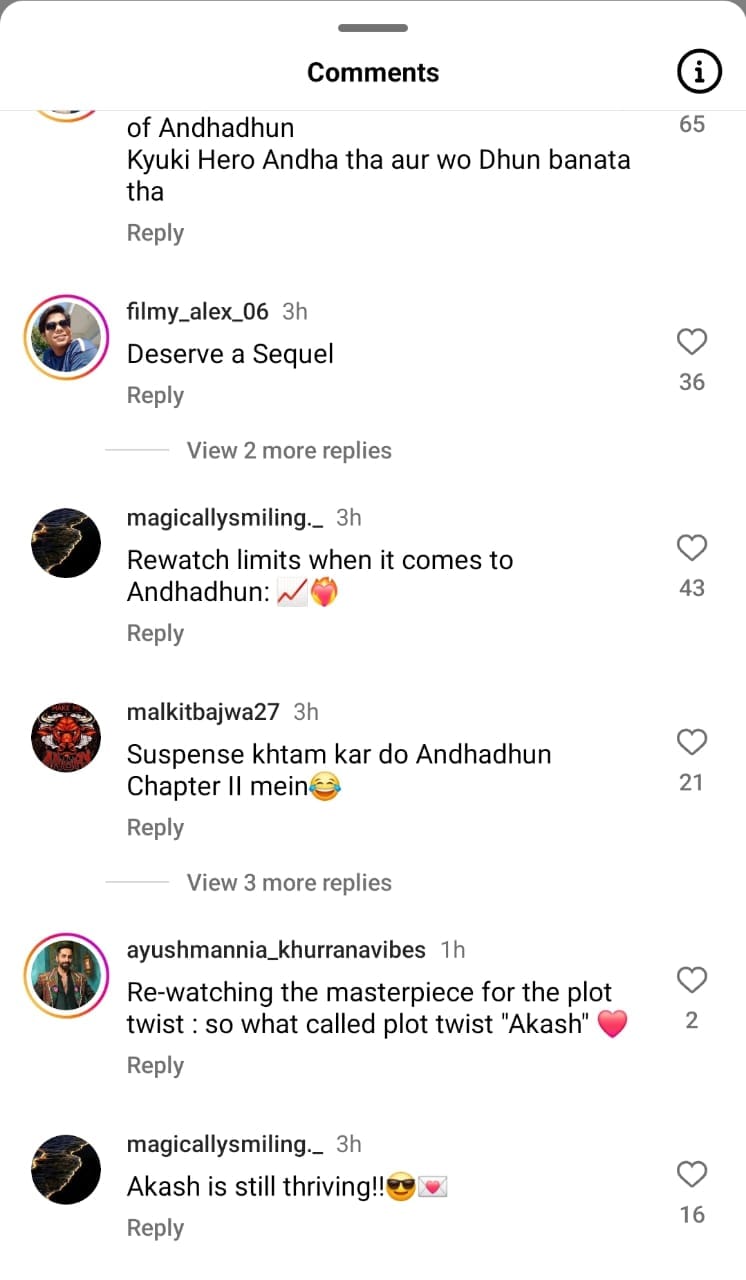Open username malkitbajwa27

tap(203, 711)
